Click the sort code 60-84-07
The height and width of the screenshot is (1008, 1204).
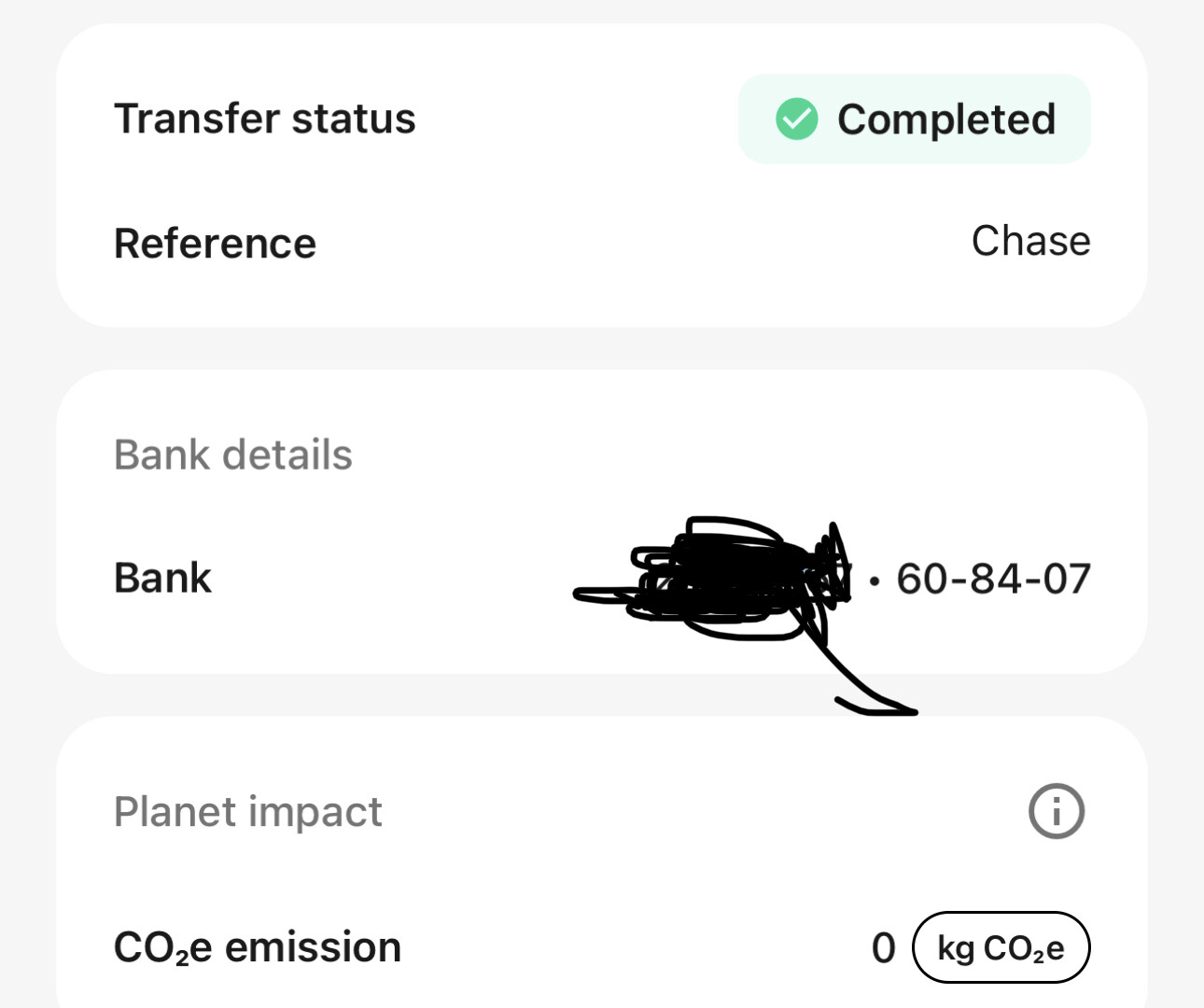(993, 579)
